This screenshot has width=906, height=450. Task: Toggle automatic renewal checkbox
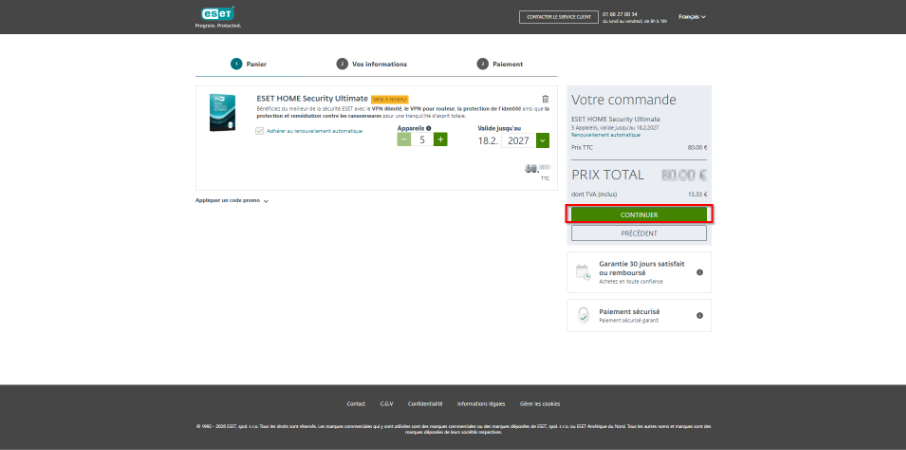point(259,131)
